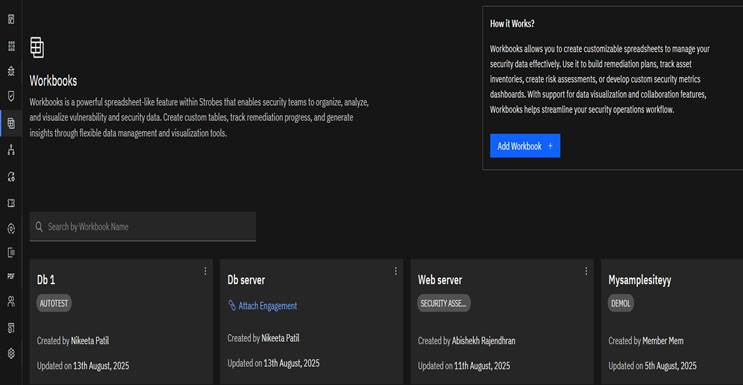Click the AUTOTEST tag on Db 1
This screenshot has width=743, height=385.
(x=54, y=303)
